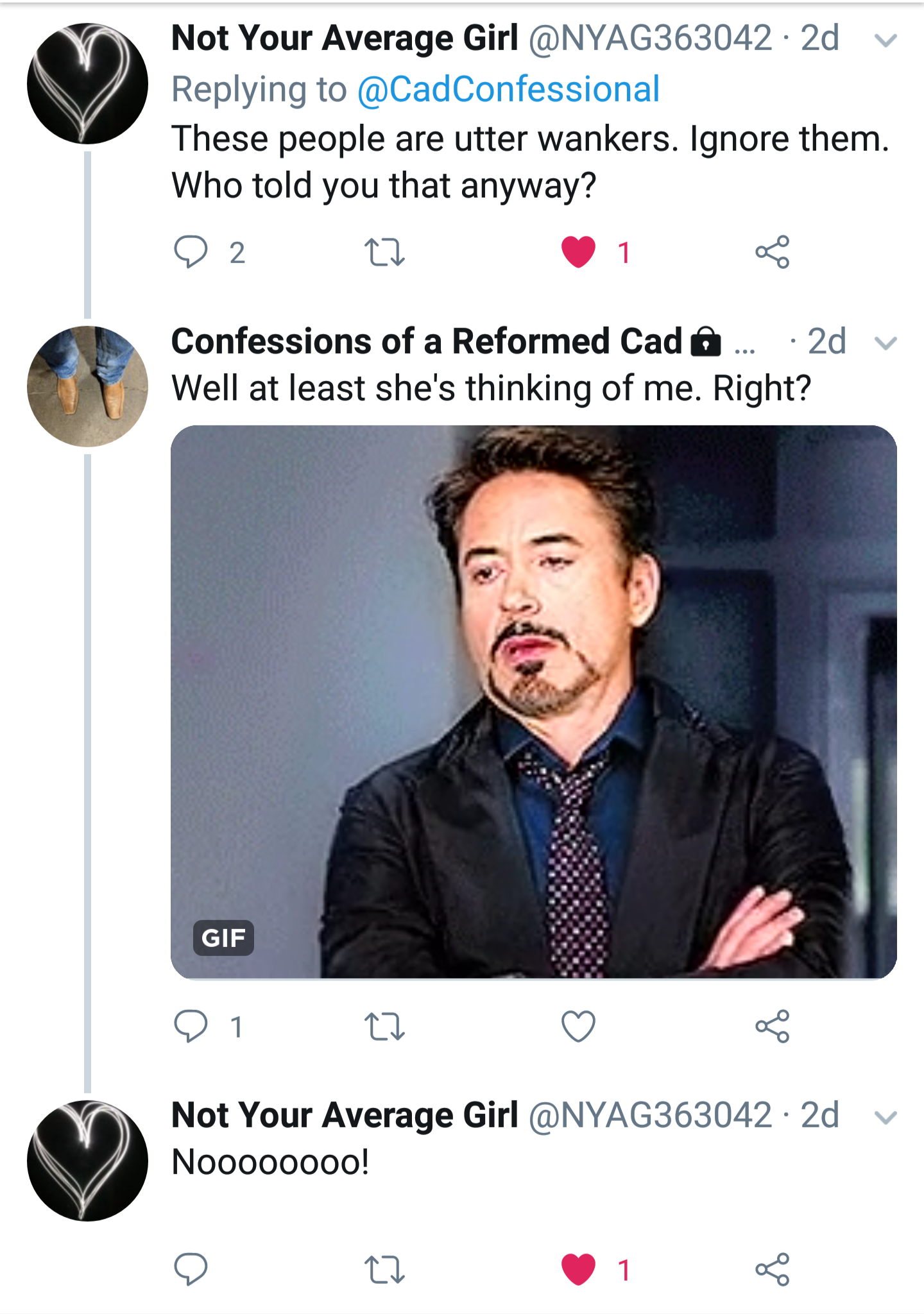This screenshot has width=924, height=1314.
Task: Open options chevron on first tweet
Action: (886, 41)
